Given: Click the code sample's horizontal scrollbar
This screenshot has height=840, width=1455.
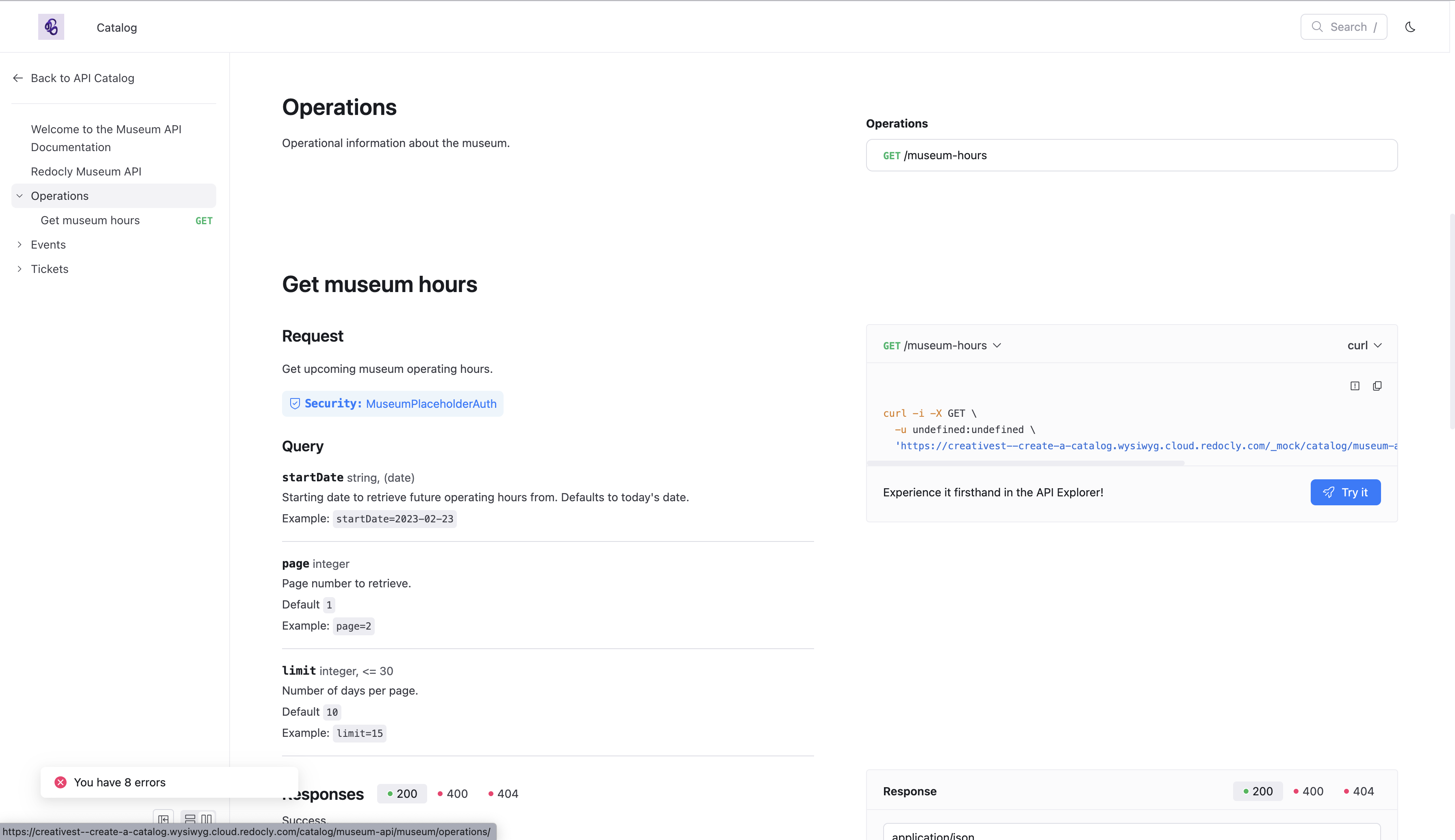Looking at the screenshot, I should pyautogui.click(x=1025, y=463).
